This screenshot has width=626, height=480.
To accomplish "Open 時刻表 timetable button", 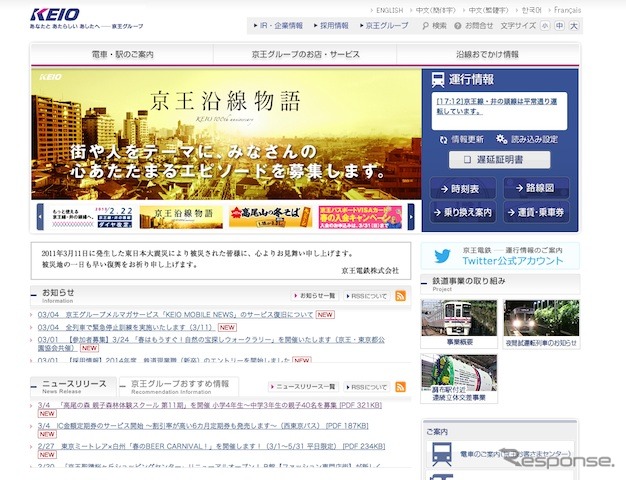I will [x=463, y=188].
